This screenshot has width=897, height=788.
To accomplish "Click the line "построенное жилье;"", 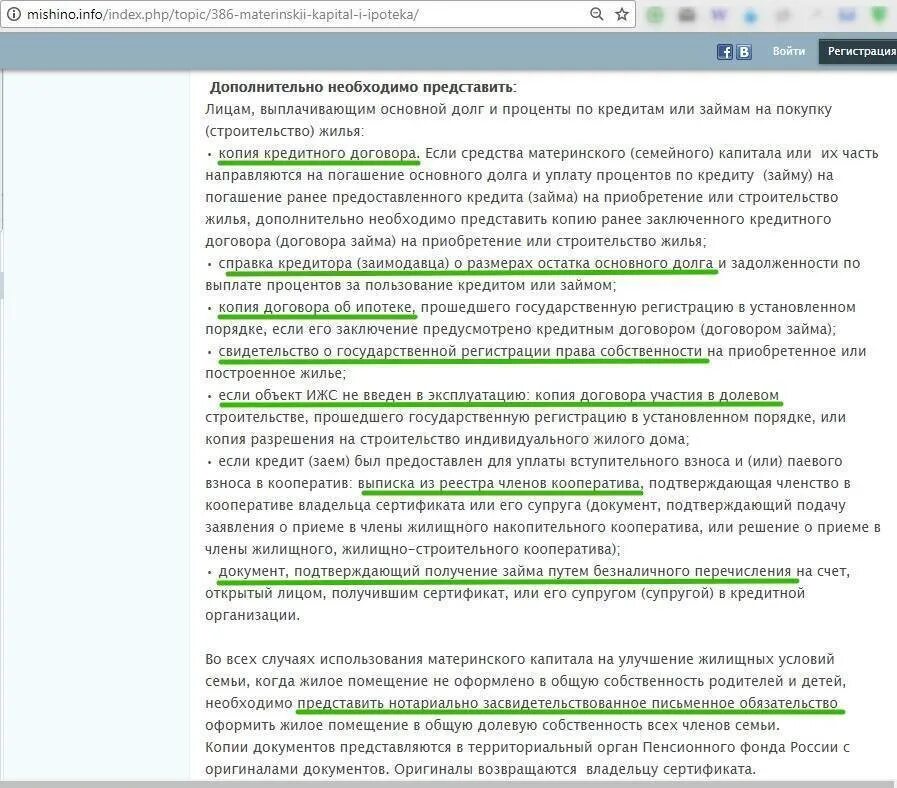I will tap(275, 374).
